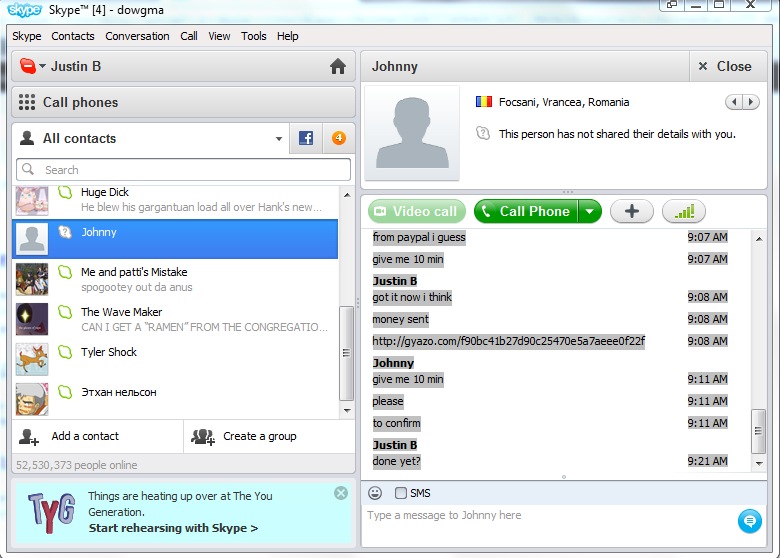
Task: Select Huge Dick contact's avatar
Action: coord(32,200)
